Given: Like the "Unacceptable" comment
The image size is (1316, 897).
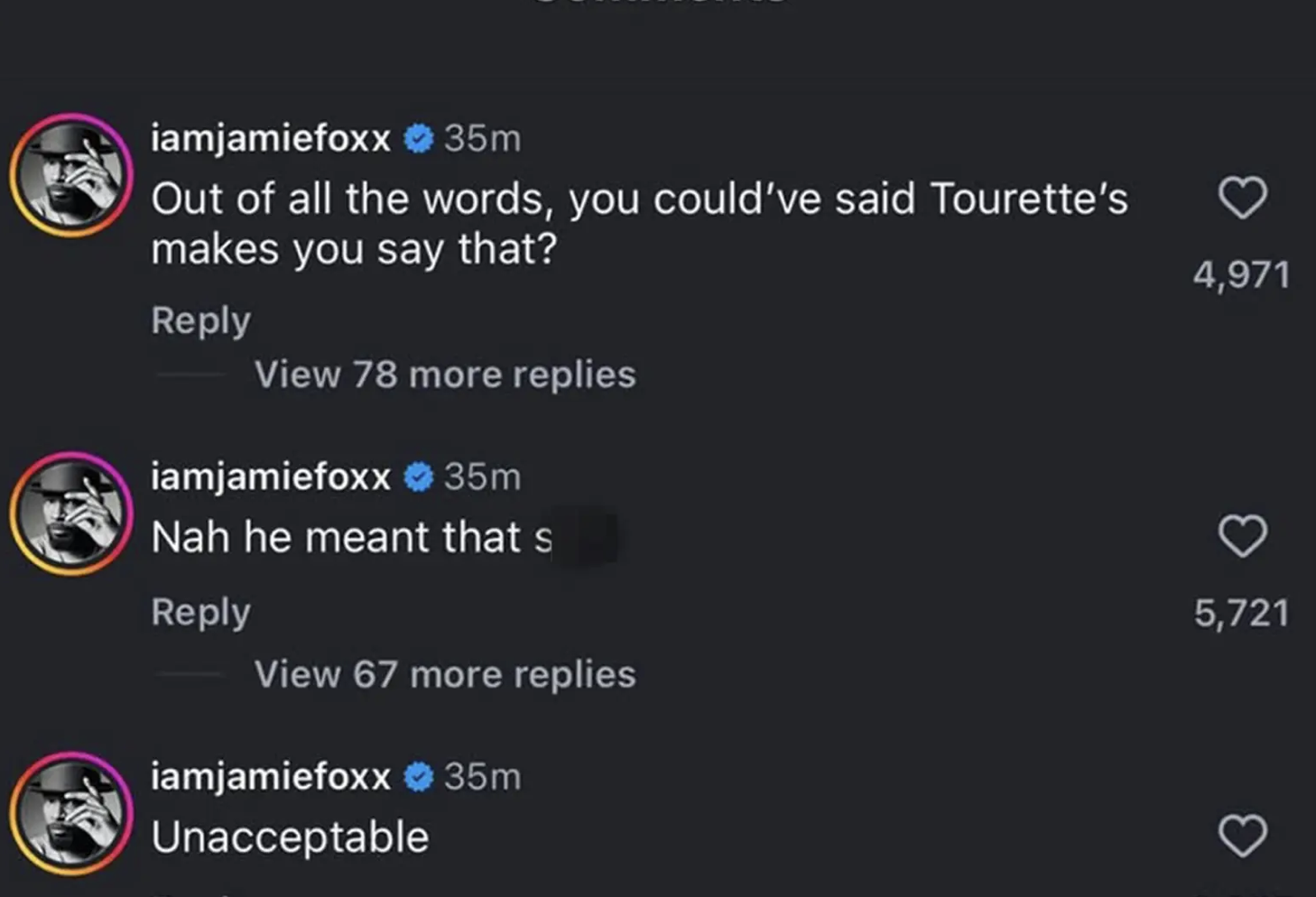Looking at the screenshot, I should (x=1243, y=836).
